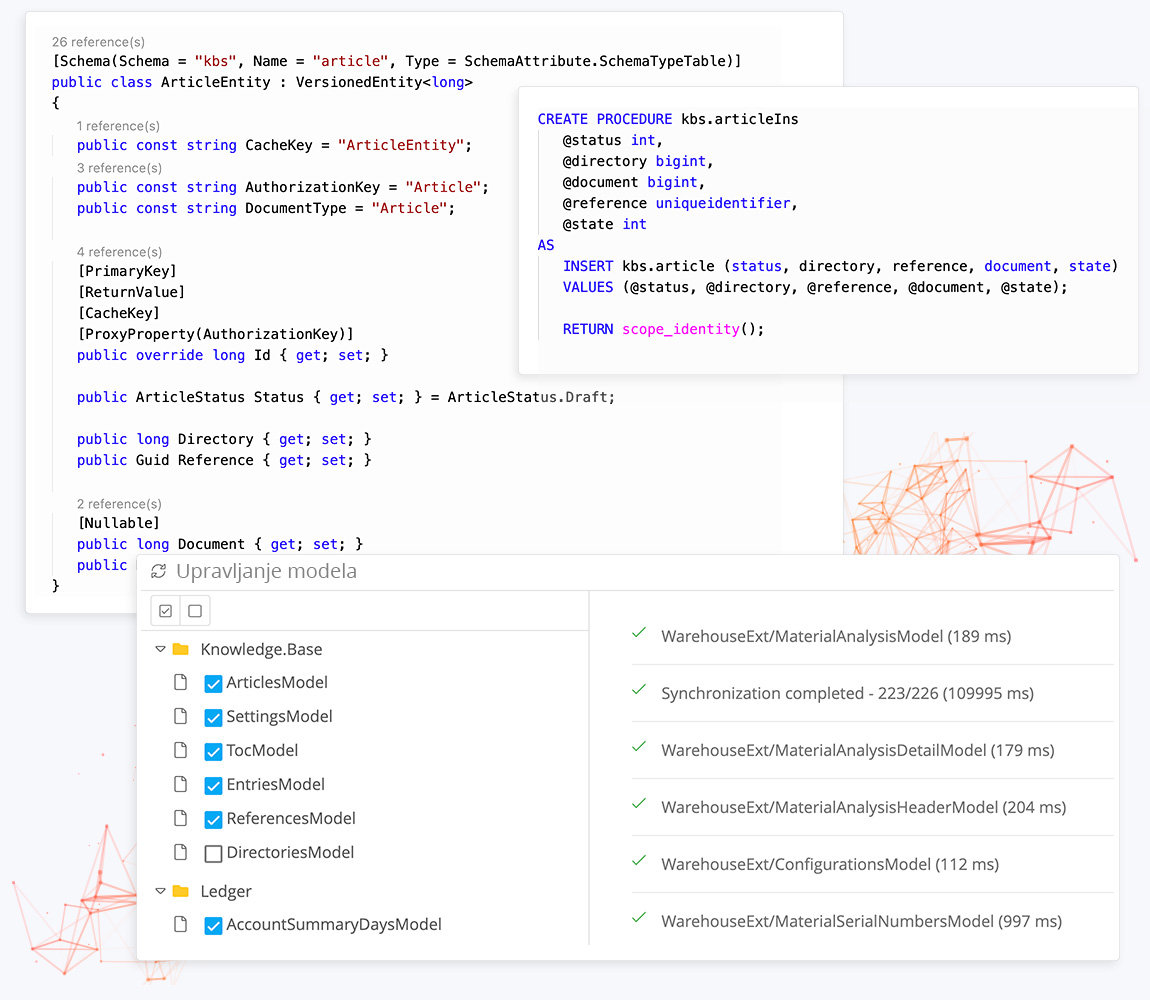Click the Synchronization completed log entry
The width and height of the screenshot is (1150, 1000).
tap(847, 693)
